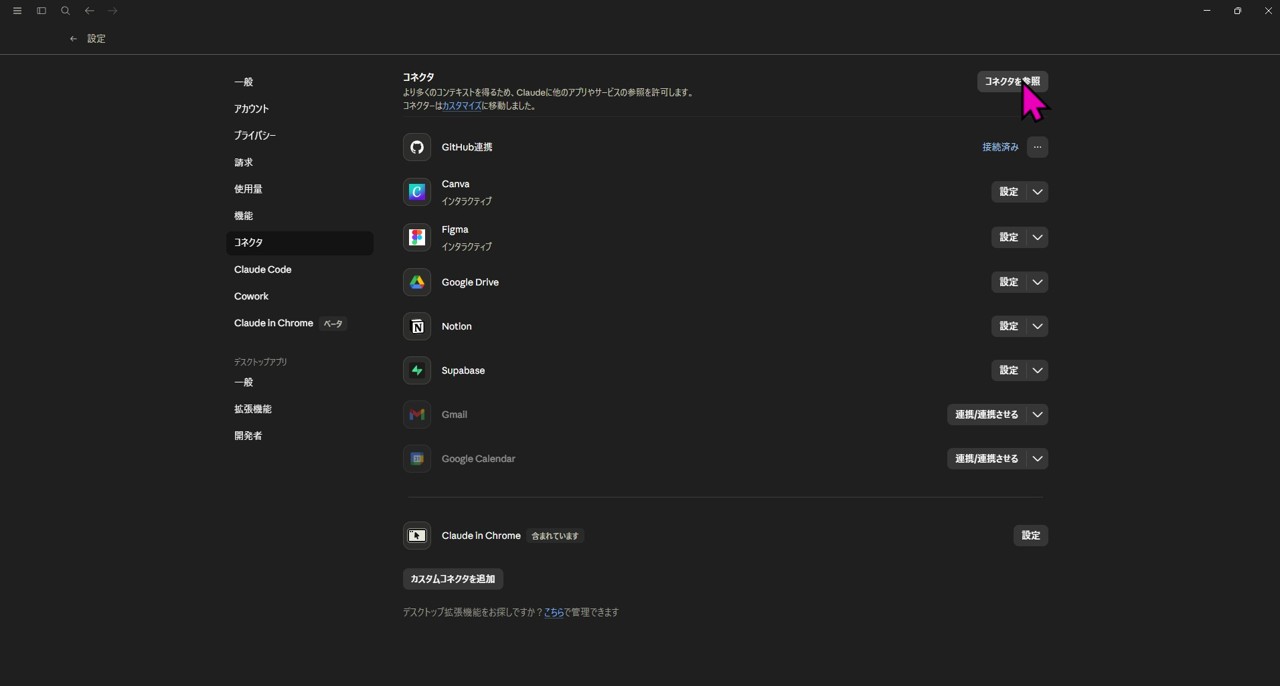Click the Notion connector icon

417,326
